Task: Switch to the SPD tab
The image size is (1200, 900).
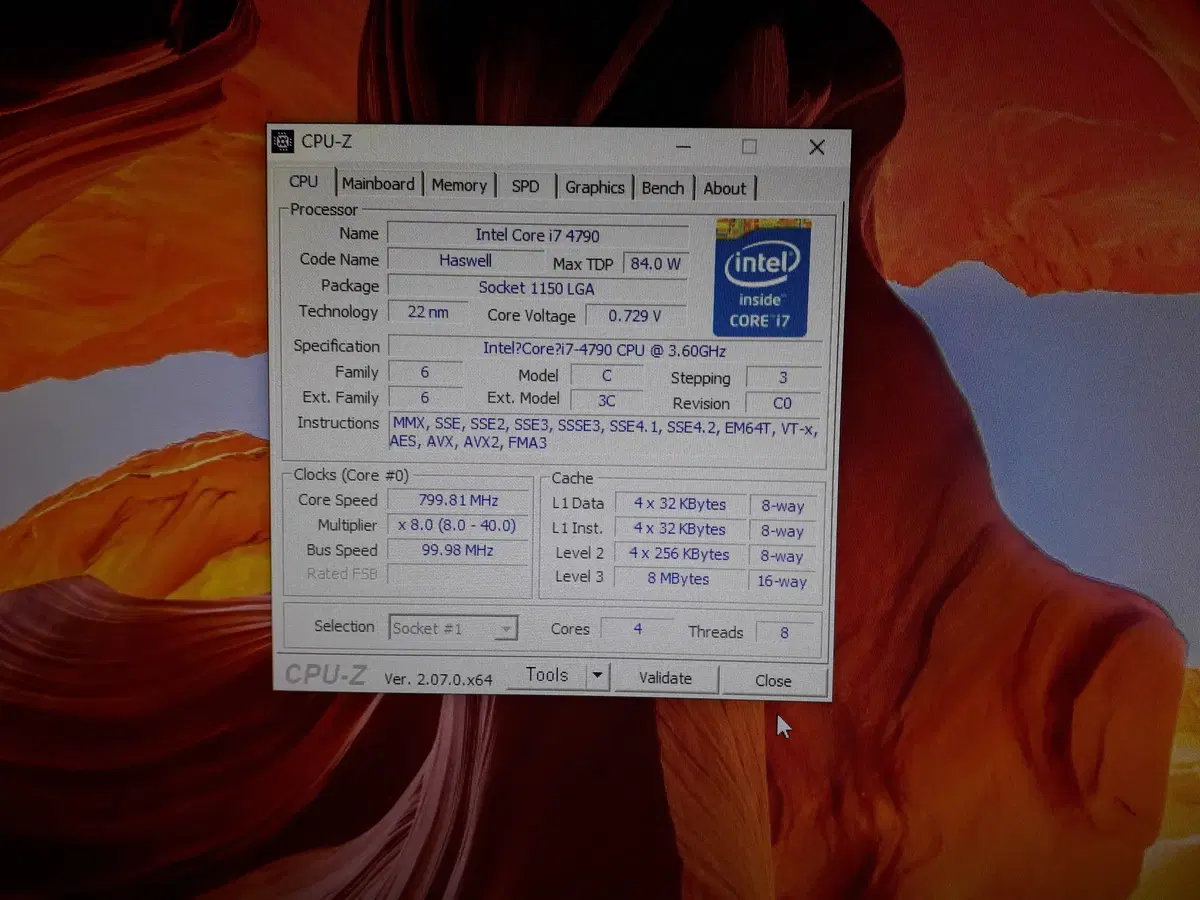Action: click(x=525, y=186)
